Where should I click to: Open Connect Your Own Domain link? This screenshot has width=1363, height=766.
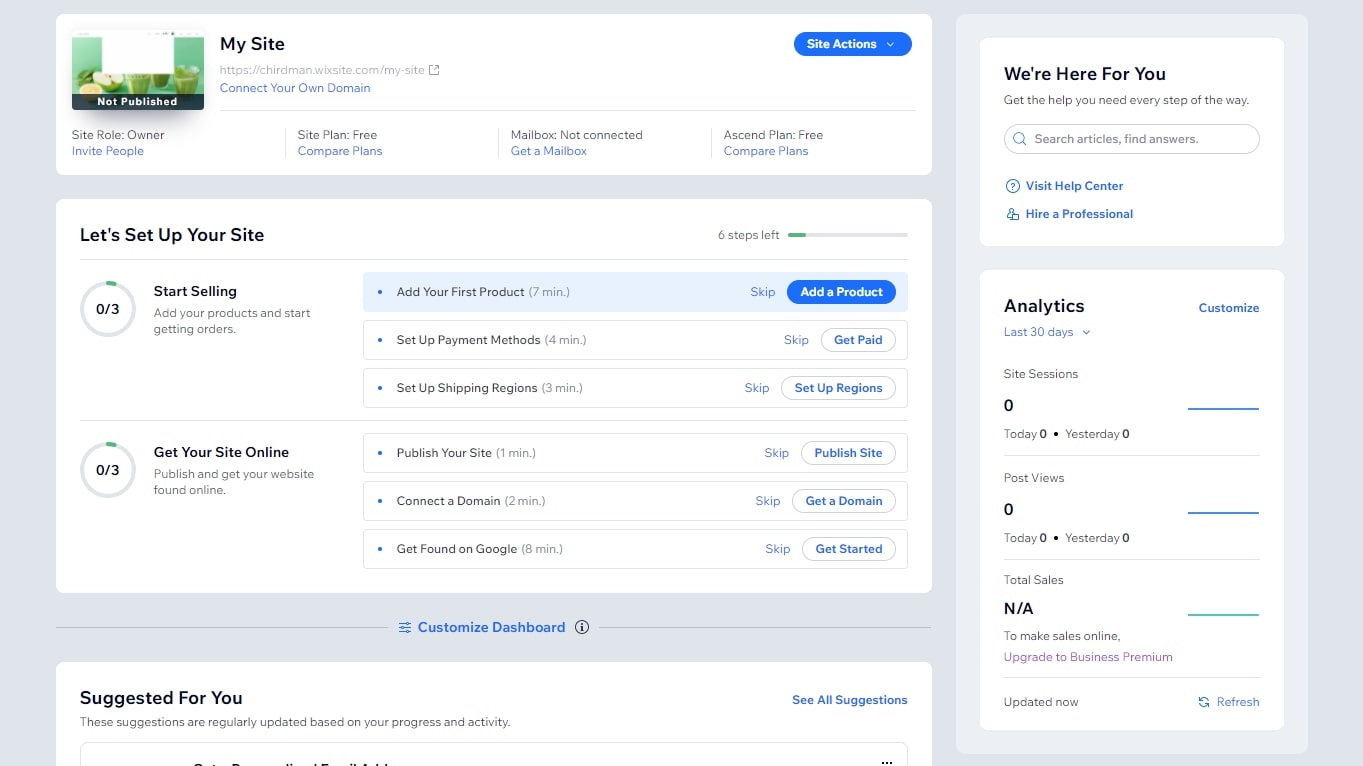tap(295, 88)
